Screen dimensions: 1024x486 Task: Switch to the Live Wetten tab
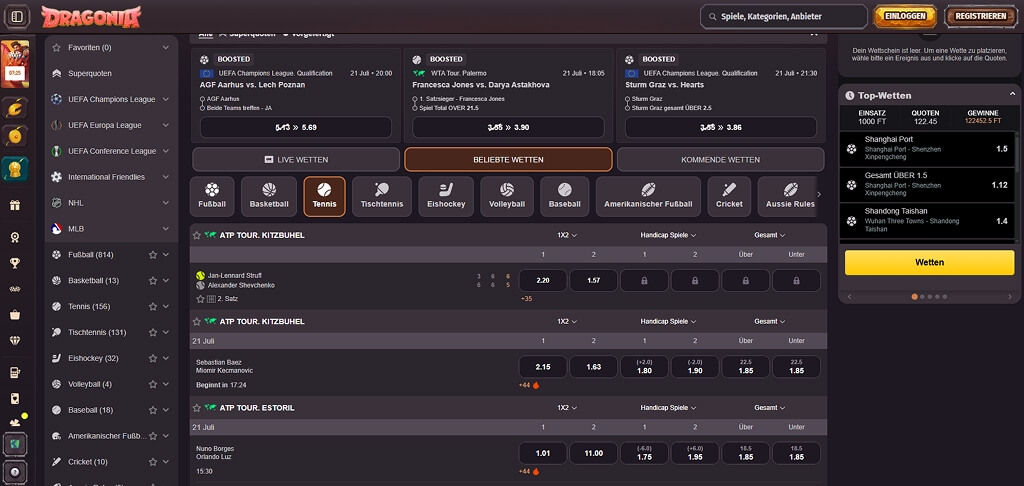pos(296,159)
